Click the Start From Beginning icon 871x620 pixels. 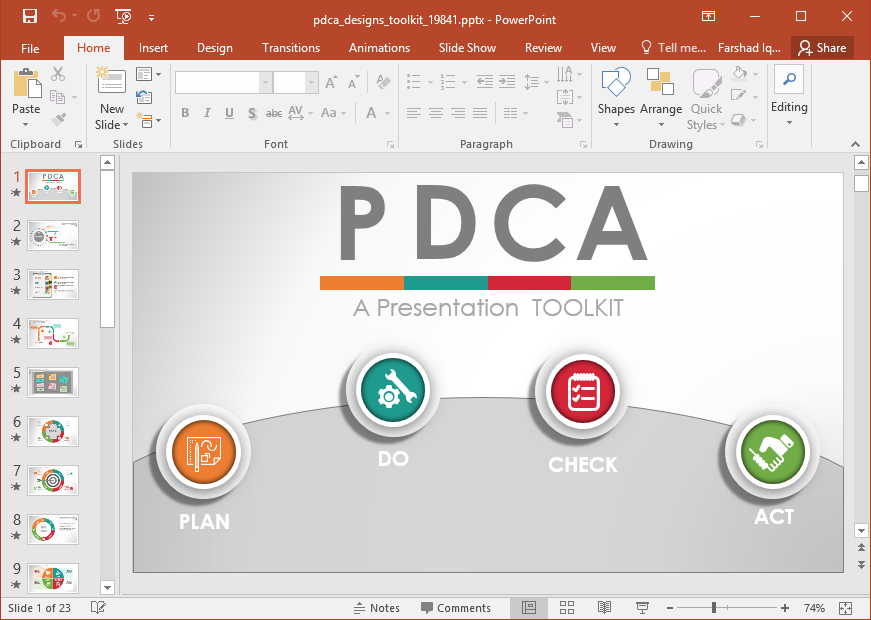[124, 17]
